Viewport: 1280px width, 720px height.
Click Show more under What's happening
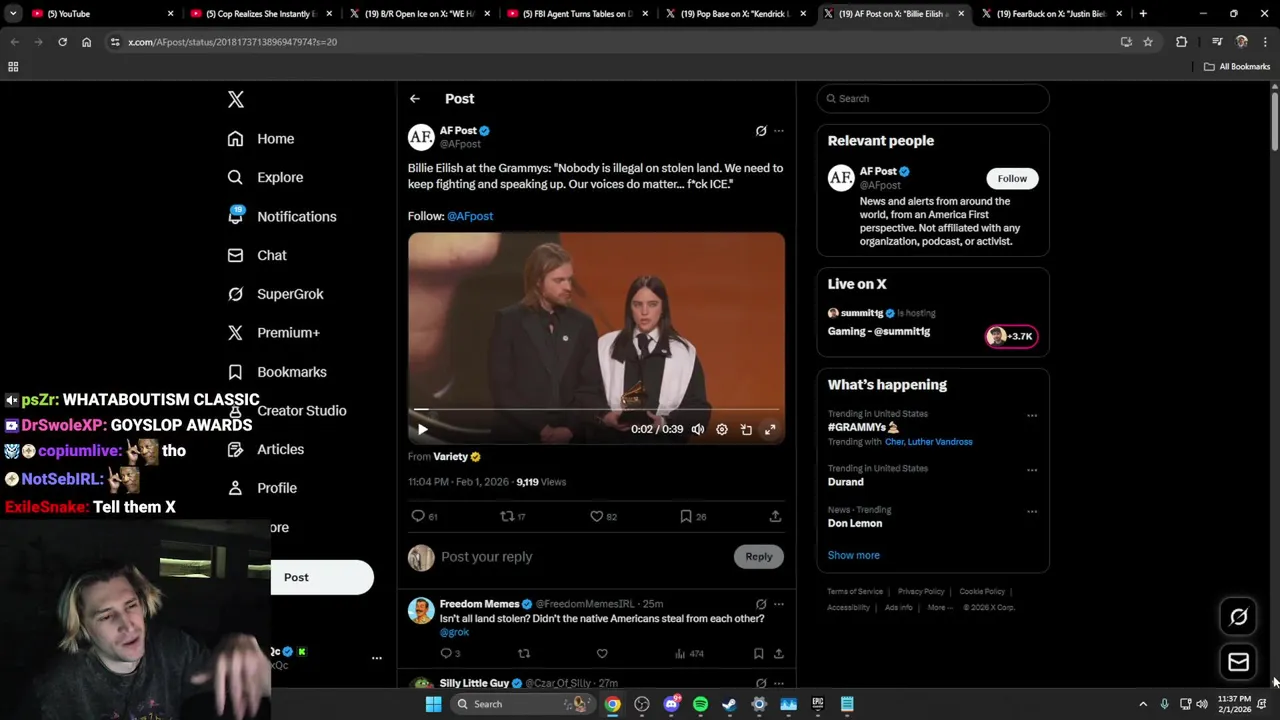[854, 555]
